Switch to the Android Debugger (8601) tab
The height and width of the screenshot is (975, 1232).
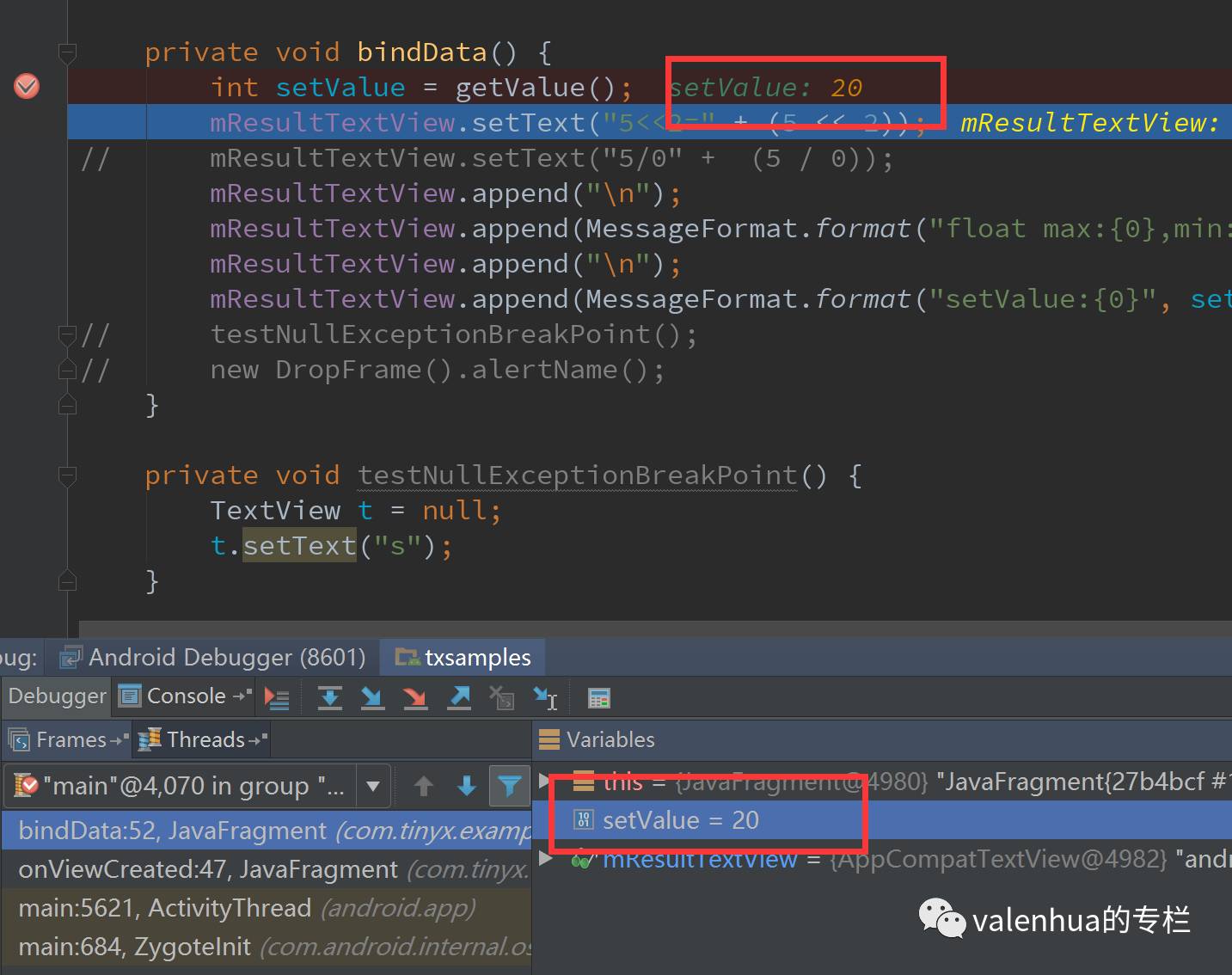click(213, 658)
